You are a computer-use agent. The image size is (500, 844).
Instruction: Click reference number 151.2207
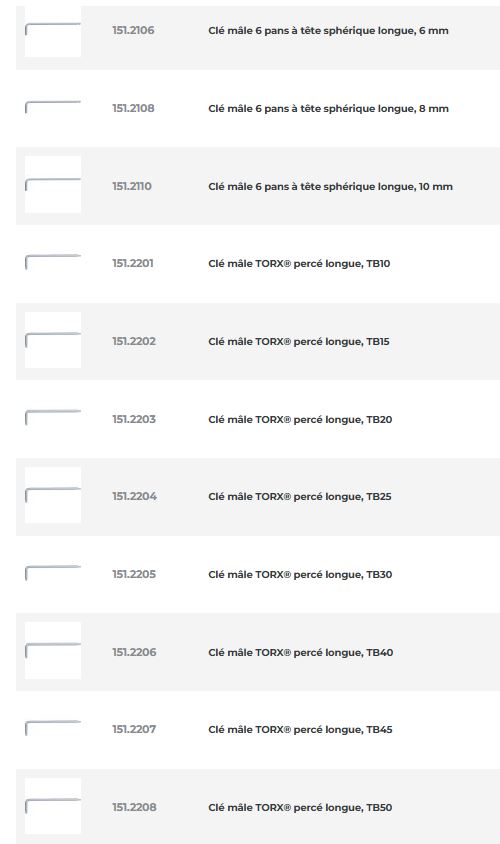click(x=133, y=729)
